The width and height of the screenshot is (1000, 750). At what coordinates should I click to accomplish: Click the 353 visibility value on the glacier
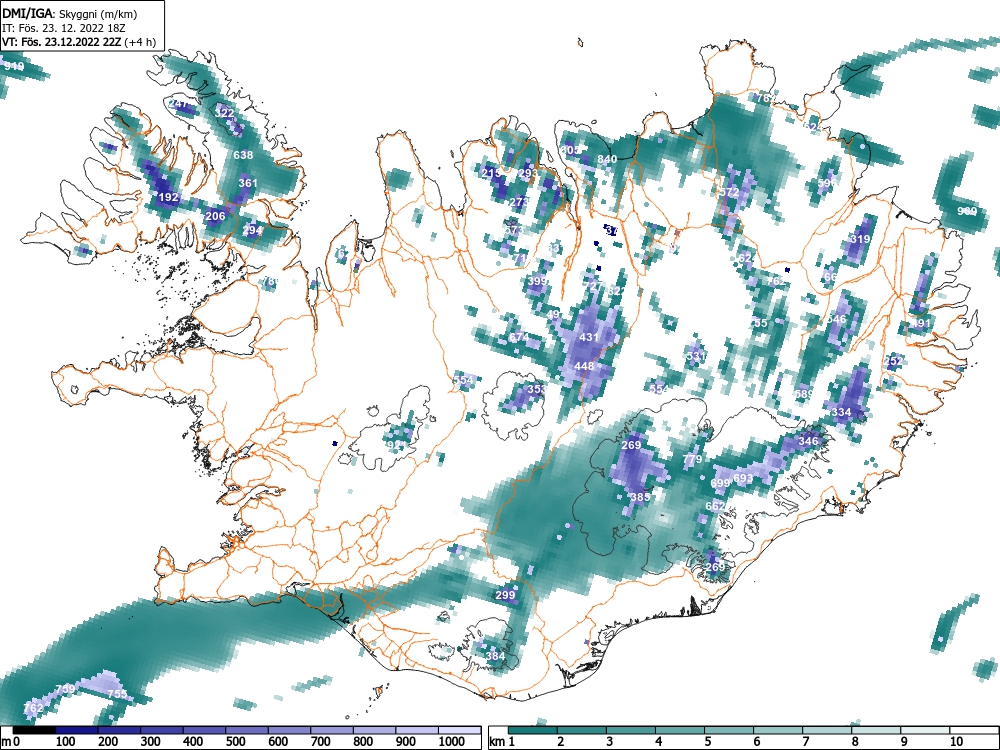click(537, 389)
